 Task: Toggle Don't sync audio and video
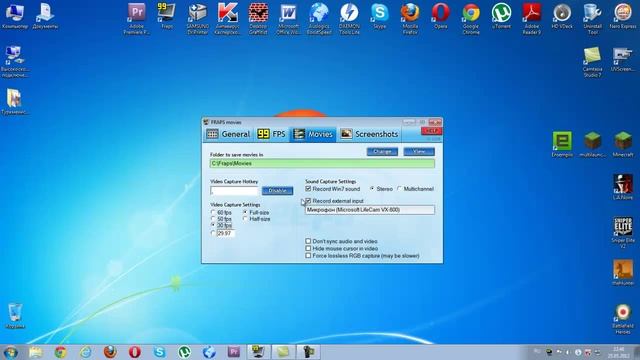pyautogui.click(x=308, y=241)
